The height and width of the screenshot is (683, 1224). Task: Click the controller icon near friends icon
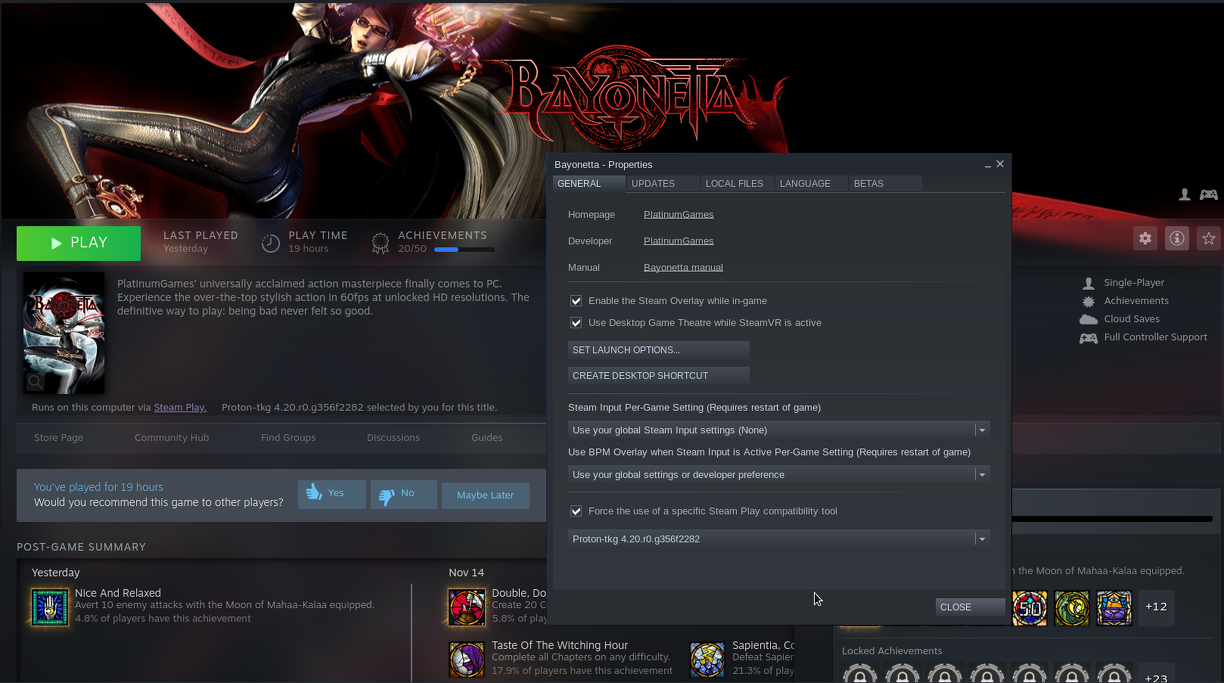[x=1209, y=194]
